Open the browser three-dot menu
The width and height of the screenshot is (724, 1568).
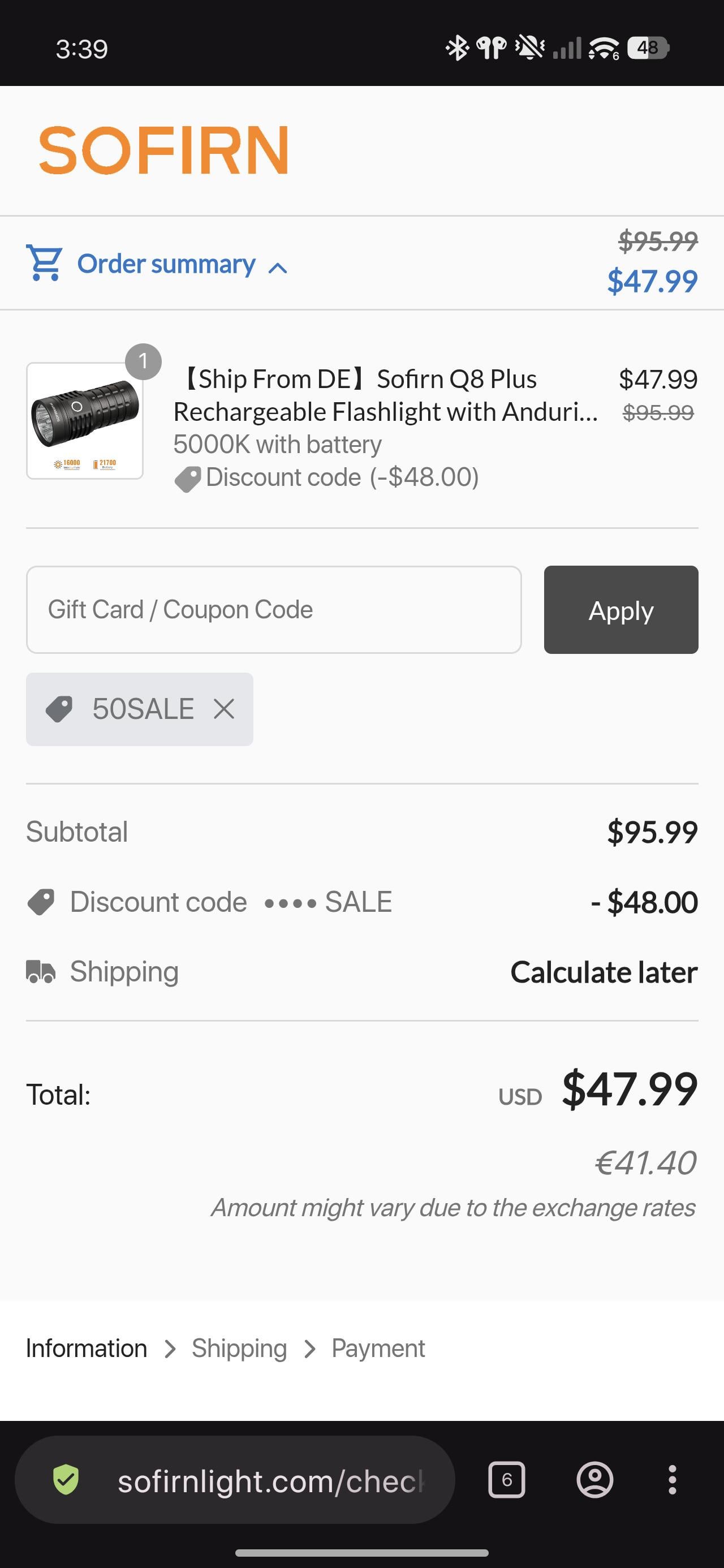(x=672, y=1480)
